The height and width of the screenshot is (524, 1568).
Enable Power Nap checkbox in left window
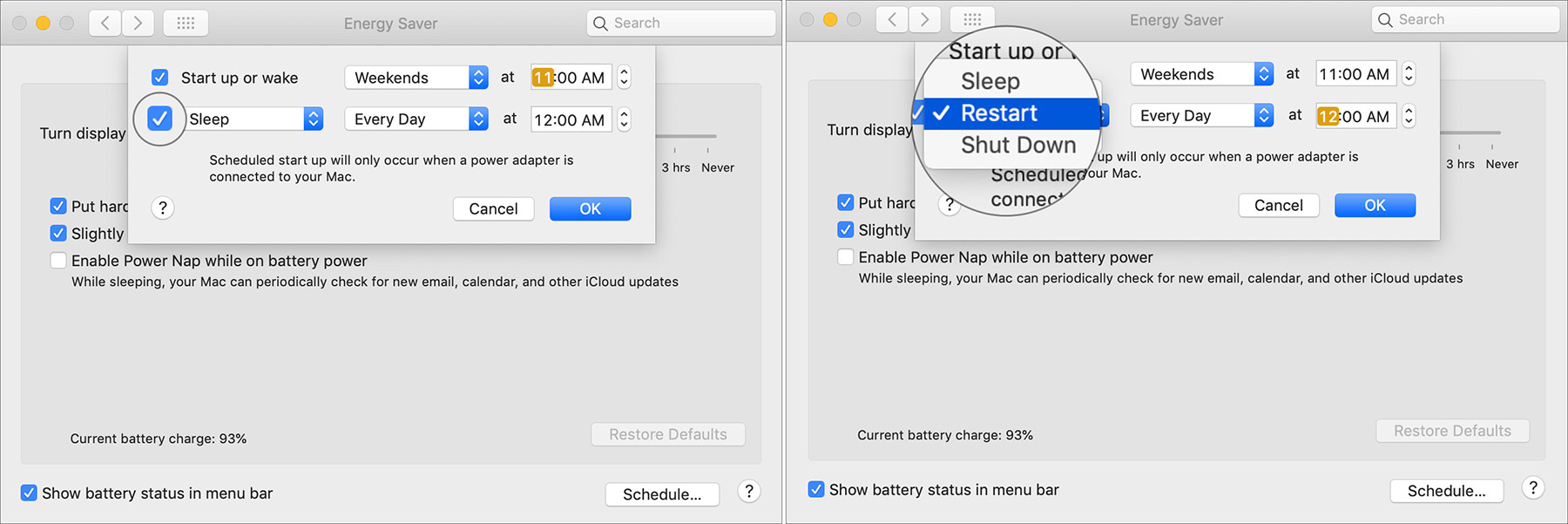point(58,261)
